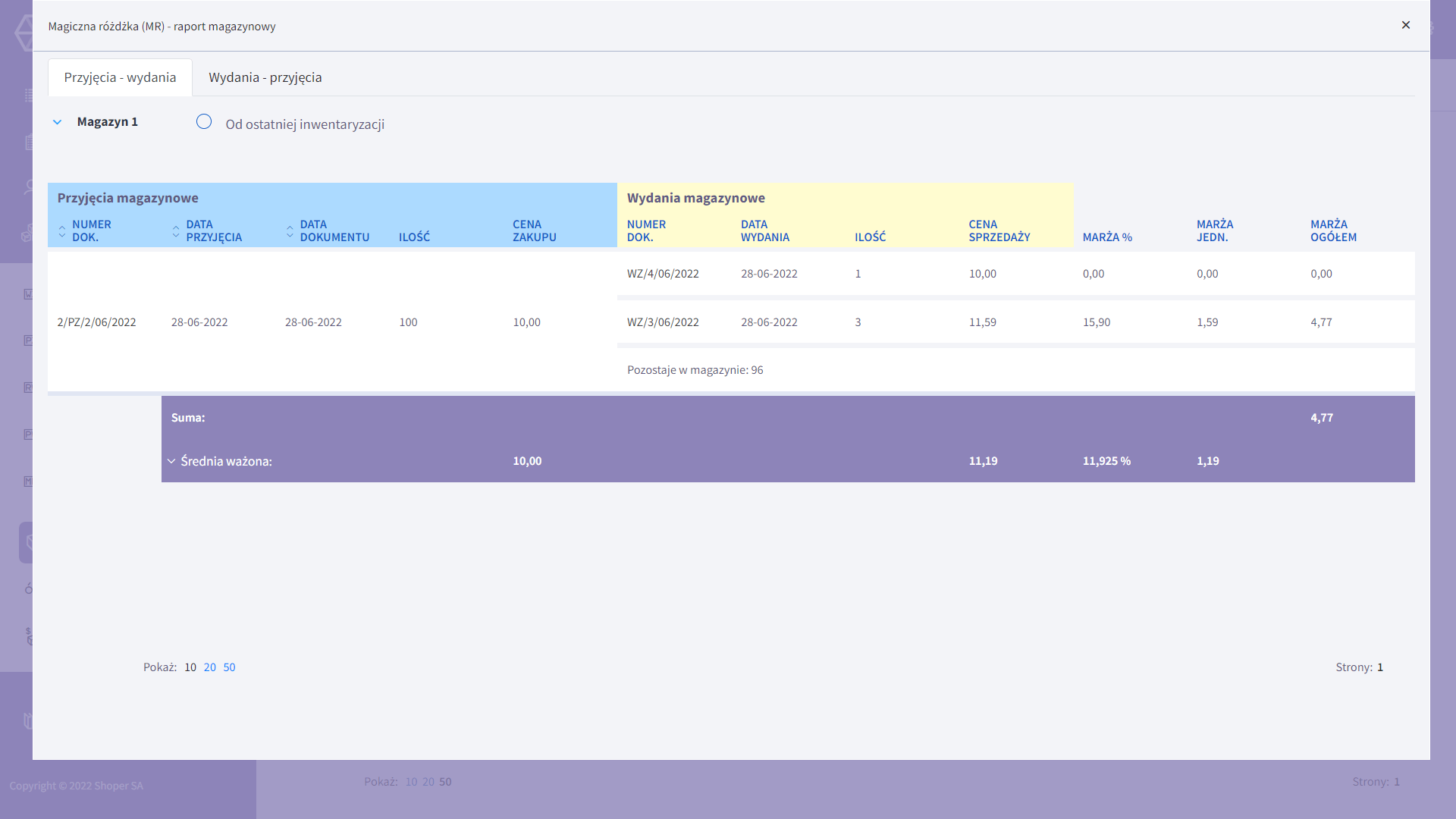Close the raport magazynowy dialog
Viewport: 1456px width, 819px height.
point(1405,25)
